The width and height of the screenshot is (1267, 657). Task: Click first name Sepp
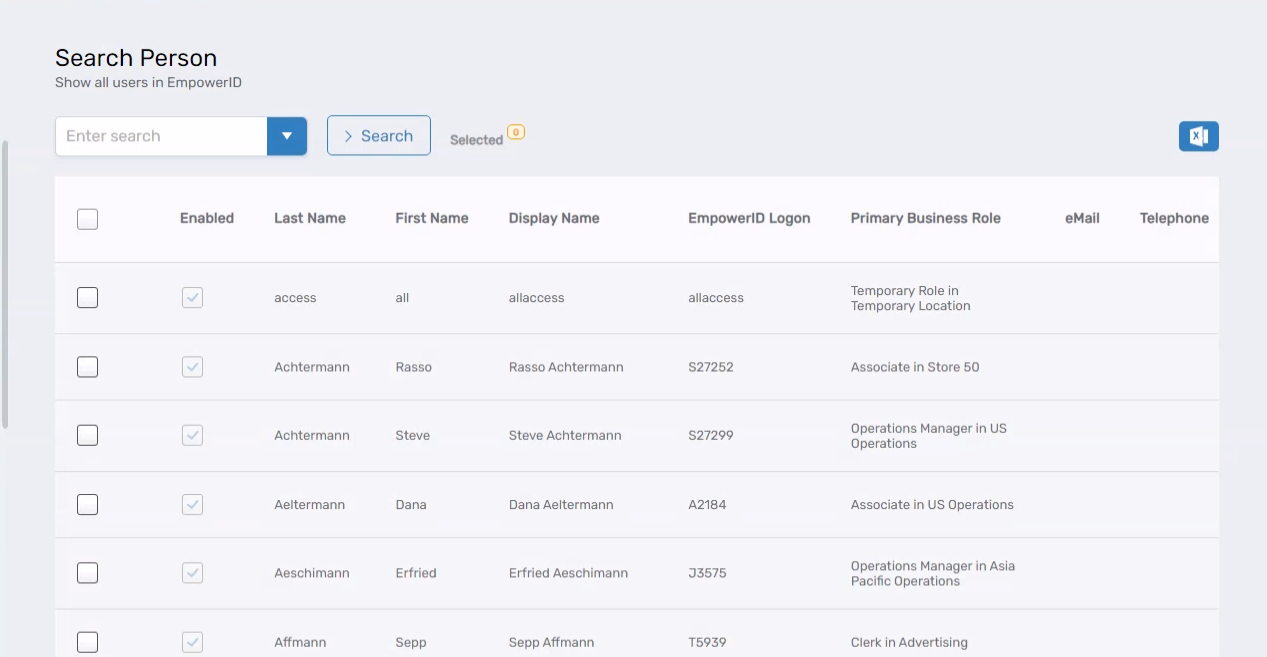pyautogui.click(x=411, y=642)
